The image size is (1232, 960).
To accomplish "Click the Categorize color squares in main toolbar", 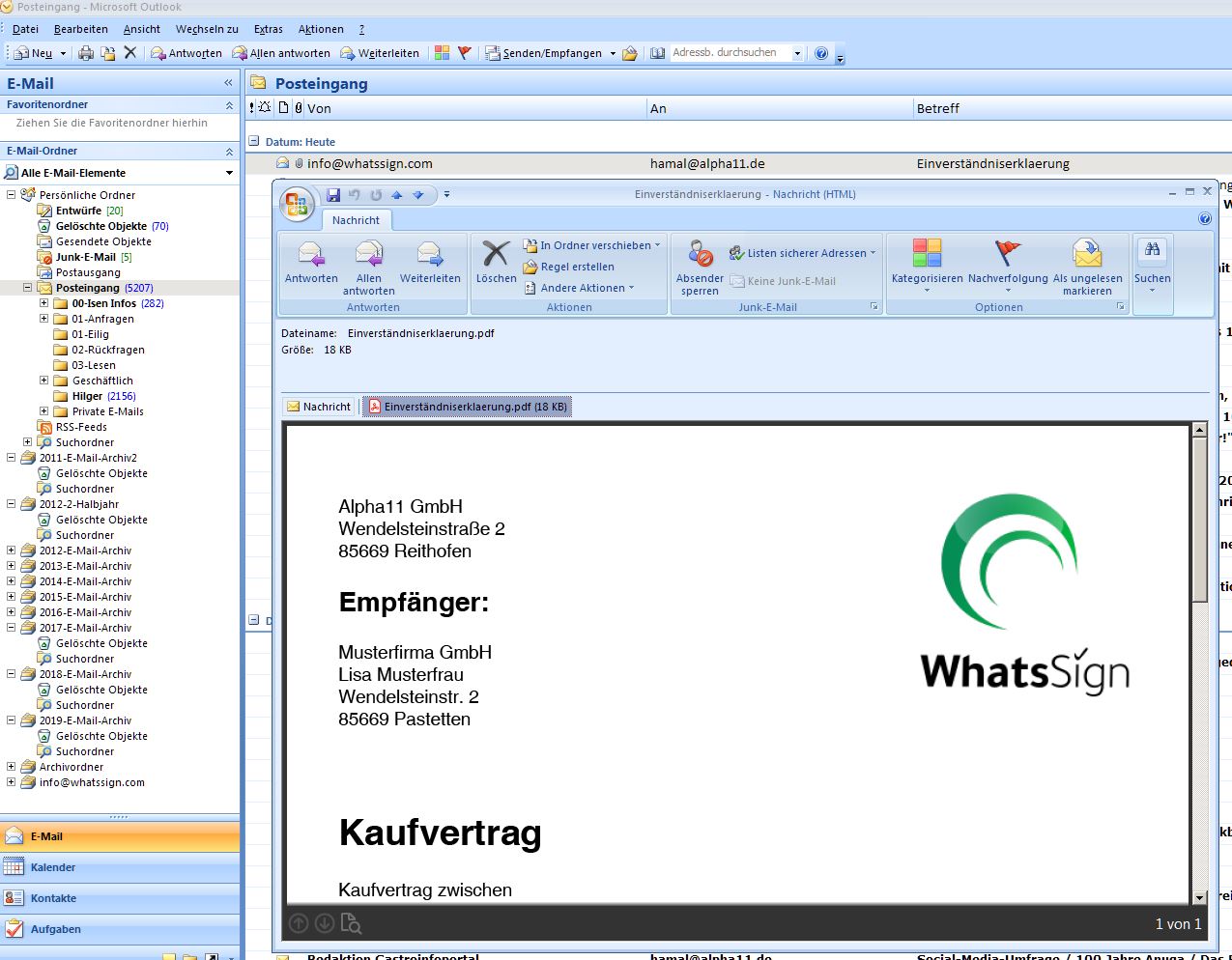I will click(x=442, y=53).
